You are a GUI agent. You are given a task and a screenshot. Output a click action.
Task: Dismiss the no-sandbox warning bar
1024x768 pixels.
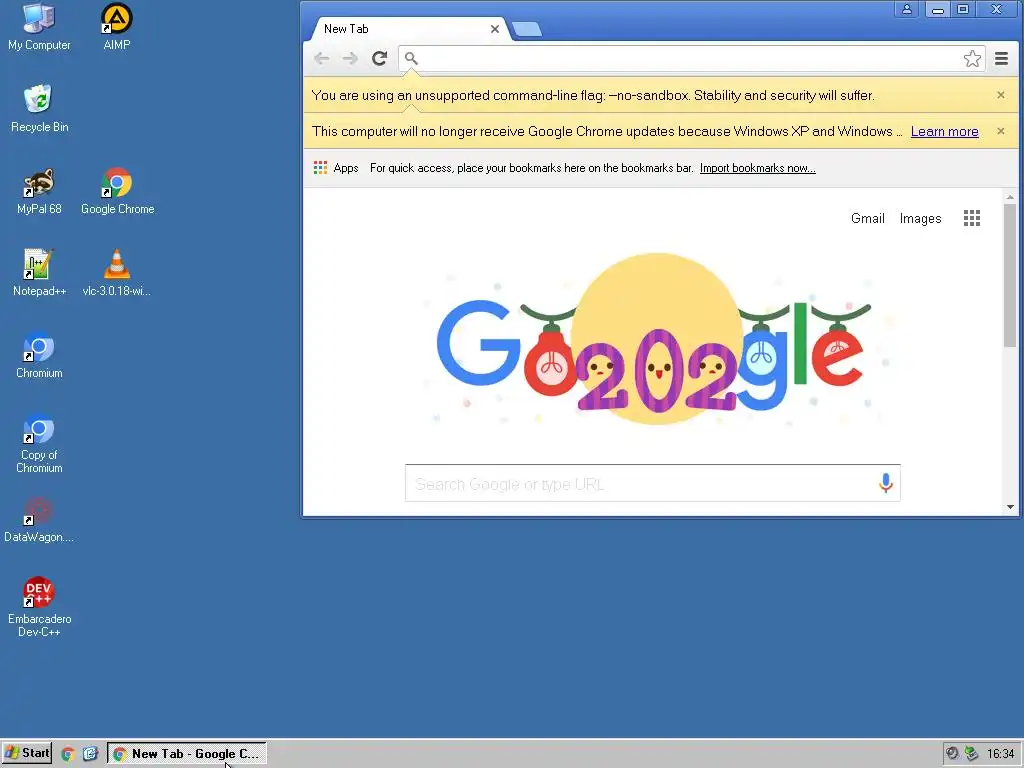click(x=1000, y=95)
